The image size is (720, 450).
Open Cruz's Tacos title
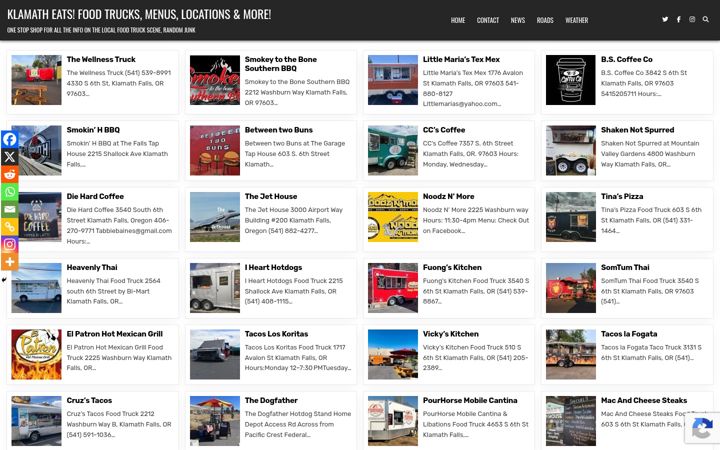(x=89, y=400)
